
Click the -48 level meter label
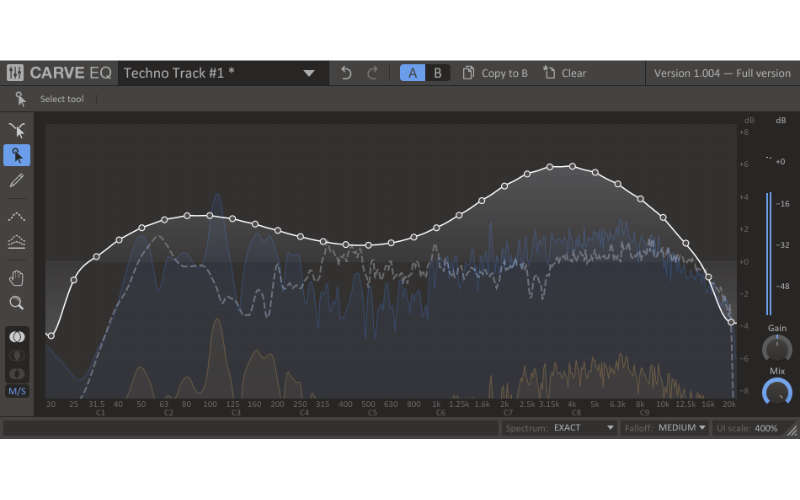pos(783,286)
